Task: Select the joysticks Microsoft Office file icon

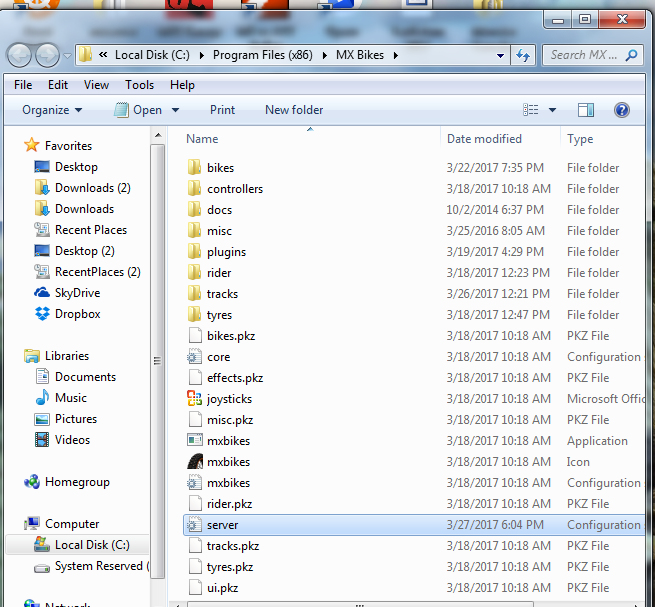Action: pyautogui.click(x=194, y=398)
